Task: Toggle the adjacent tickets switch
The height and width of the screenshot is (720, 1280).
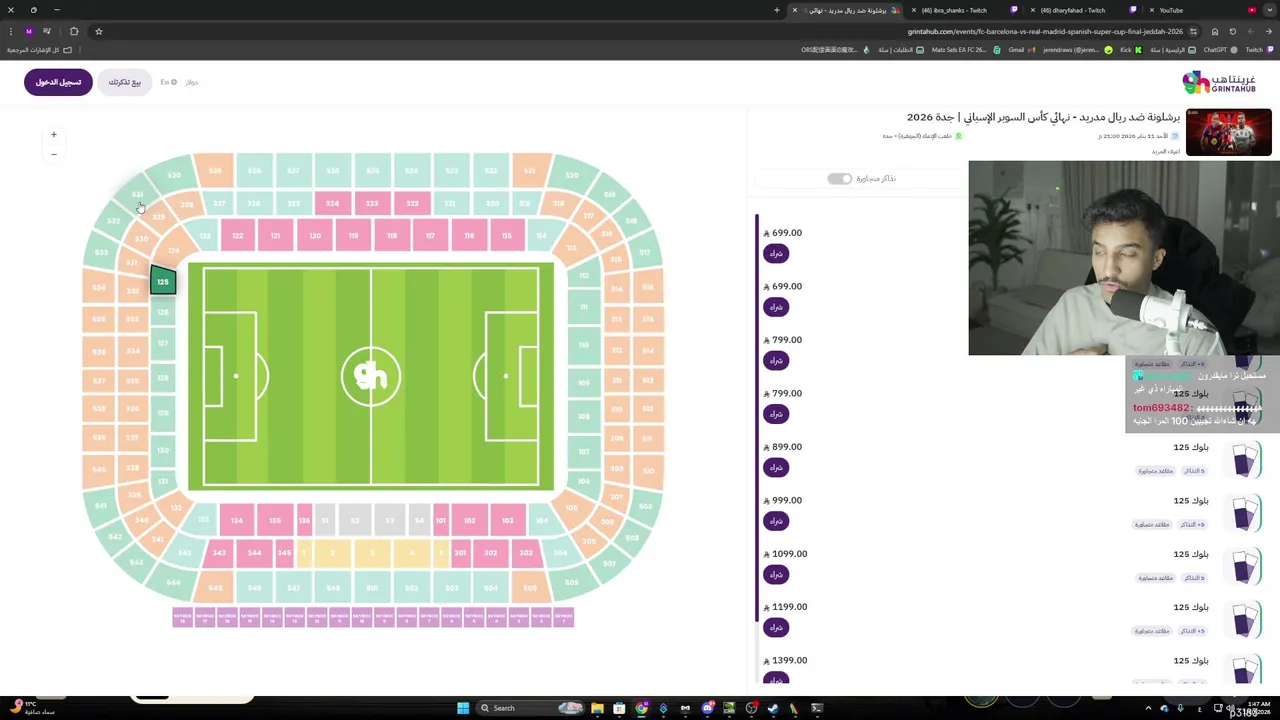Action: coord(839,178)
